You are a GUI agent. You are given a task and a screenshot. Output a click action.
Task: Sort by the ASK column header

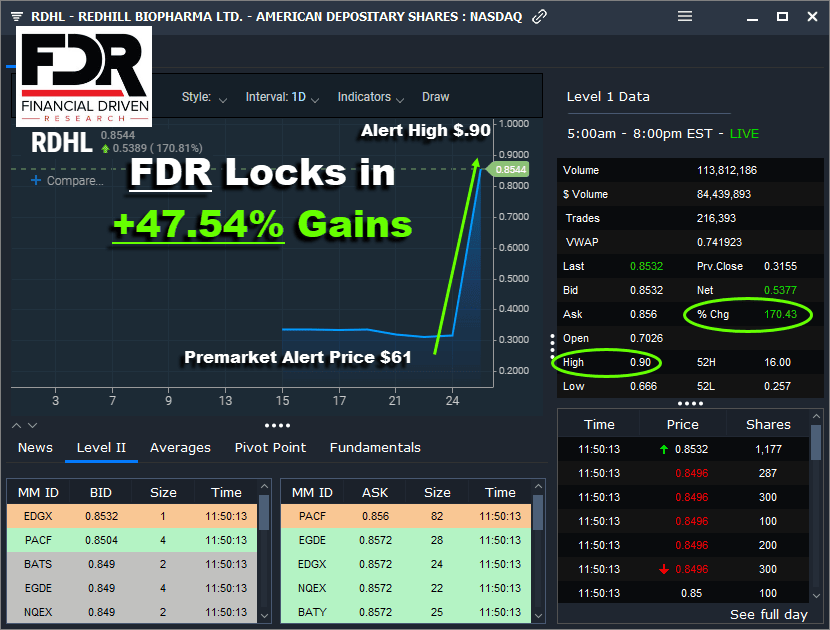375,492
